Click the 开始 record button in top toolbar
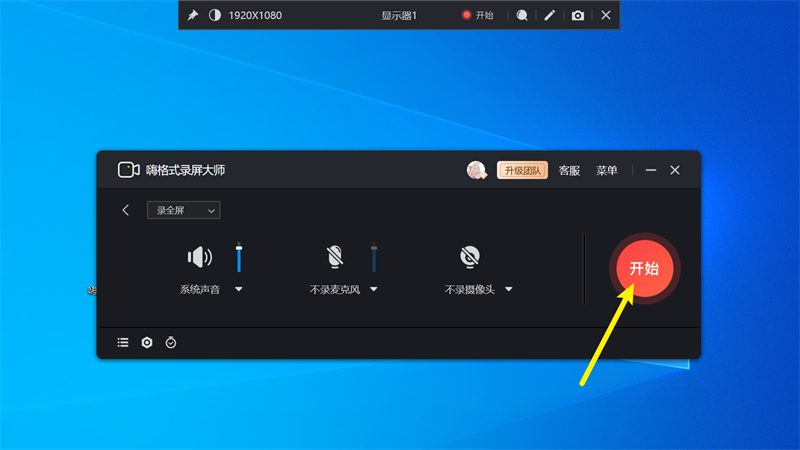 pyautogui.click(x=478, y=15)
